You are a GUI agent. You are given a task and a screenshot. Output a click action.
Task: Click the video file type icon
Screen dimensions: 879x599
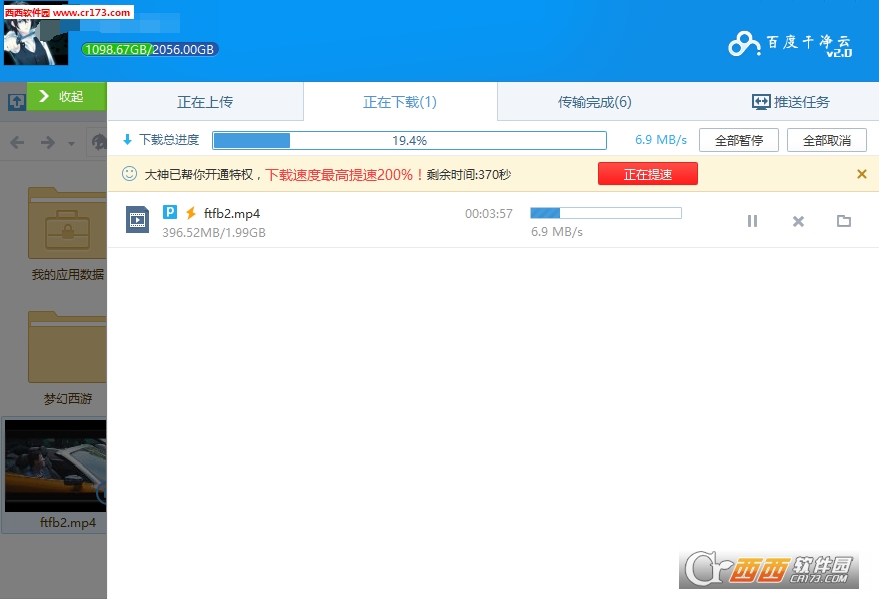[x=137, y=220]
